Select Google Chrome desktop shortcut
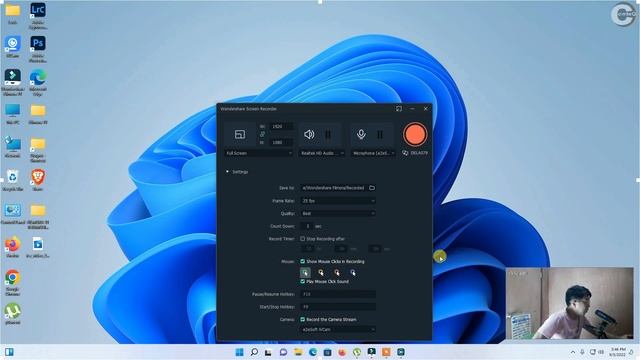Viewport: 640px width, 360px height. click(13, 282)
